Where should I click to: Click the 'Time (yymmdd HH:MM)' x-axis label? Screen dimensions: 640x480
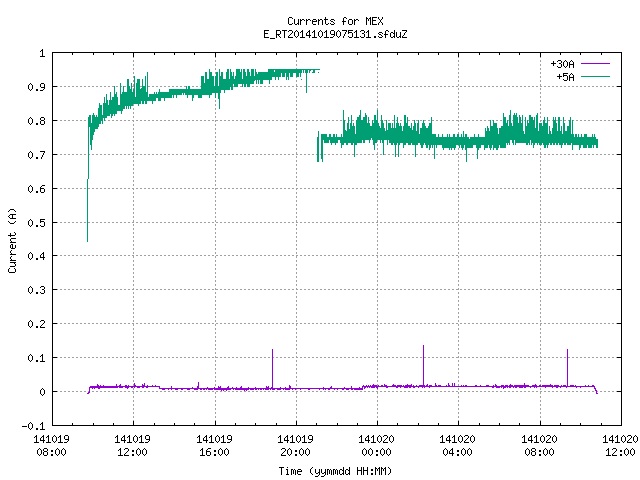point(335,471)
